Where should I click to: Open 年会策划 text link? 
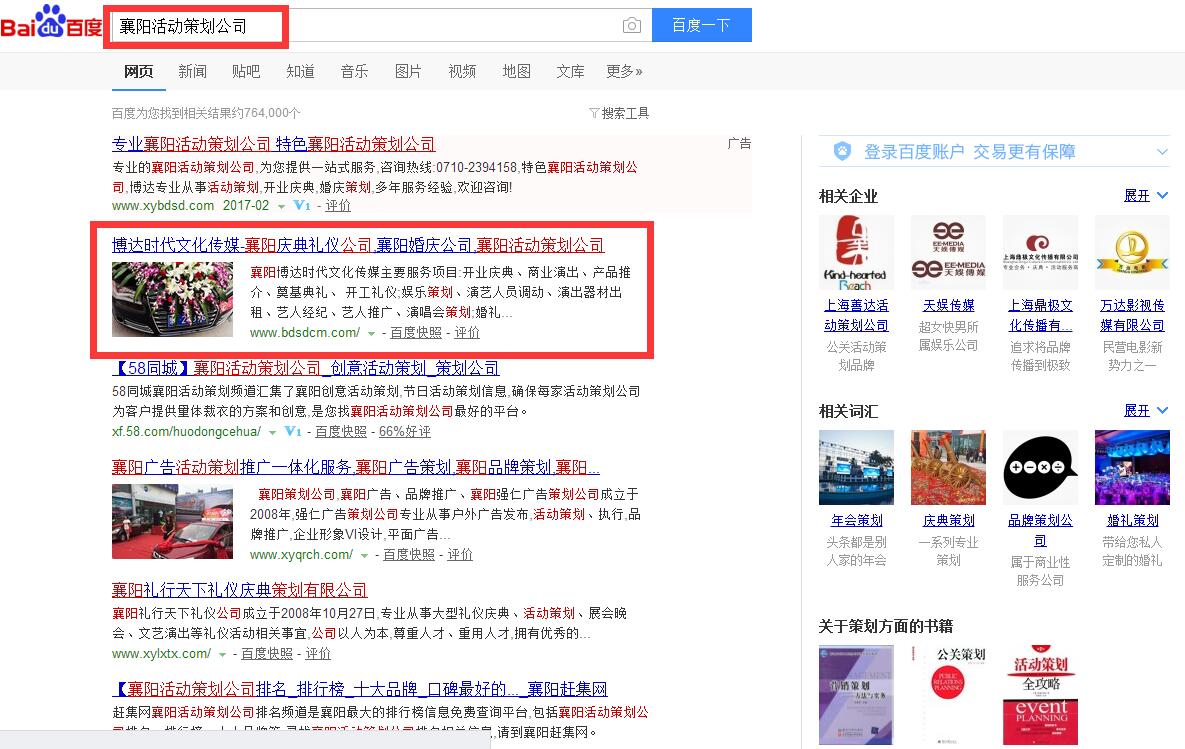point(856,521)
